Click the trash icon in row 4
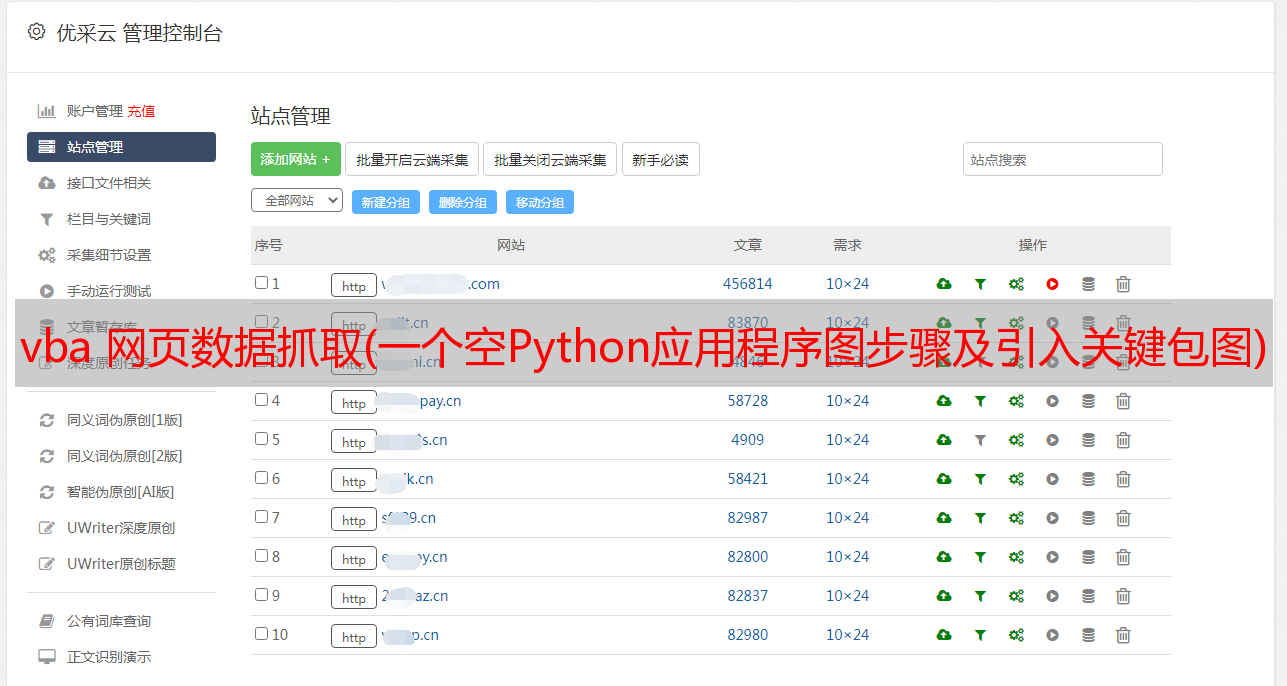 pyautogui.click(x=1123, y=401)
